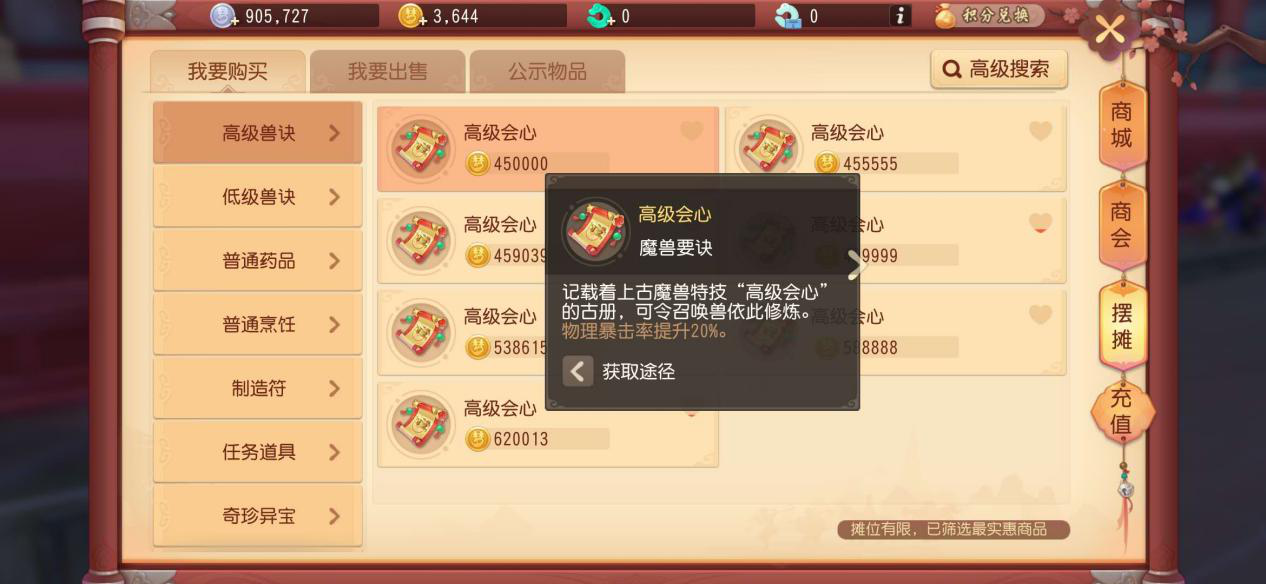
Task: Click scroll icon of 620013 listing
Action: pos(421,425)
